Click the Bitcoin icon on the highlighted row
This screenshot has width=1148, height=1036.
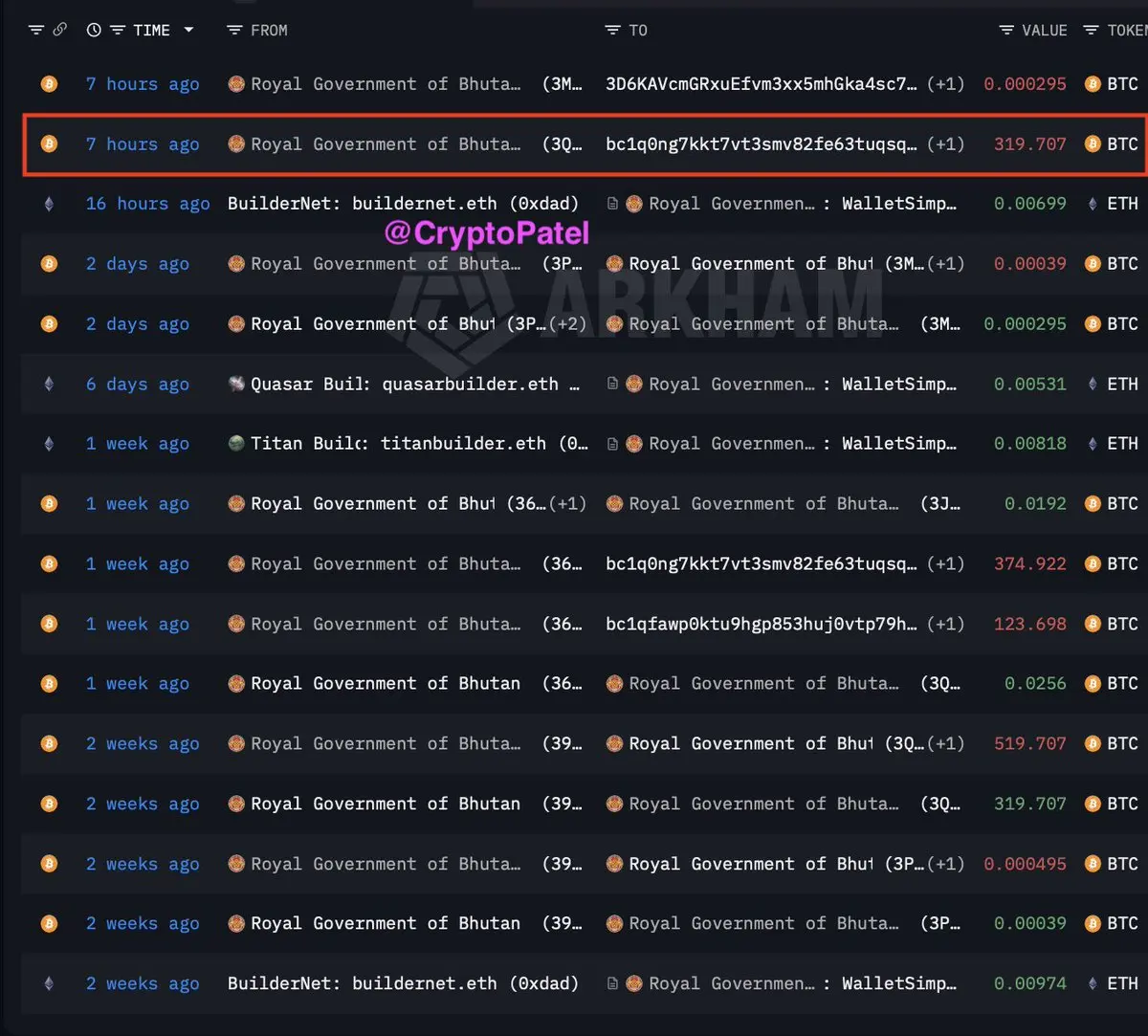tap(49, 144)
